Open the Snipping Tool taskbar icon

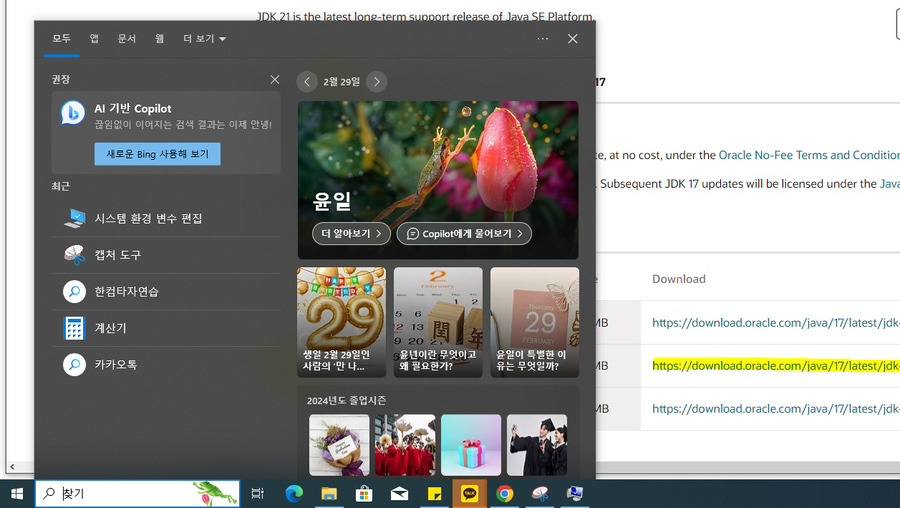click(540, 494)
